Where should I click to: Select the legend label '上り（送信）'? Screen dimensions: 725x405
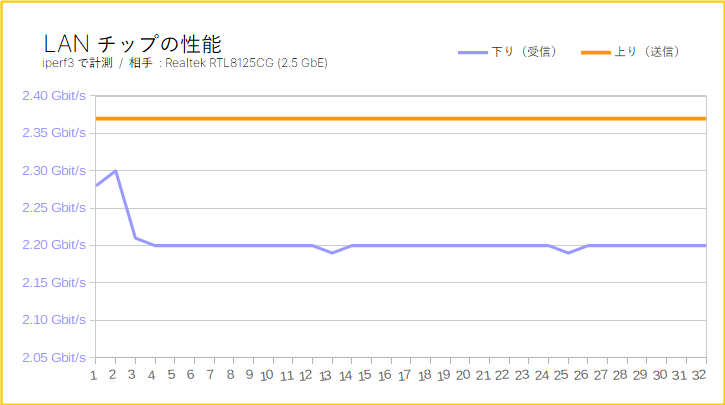[649, 52]
